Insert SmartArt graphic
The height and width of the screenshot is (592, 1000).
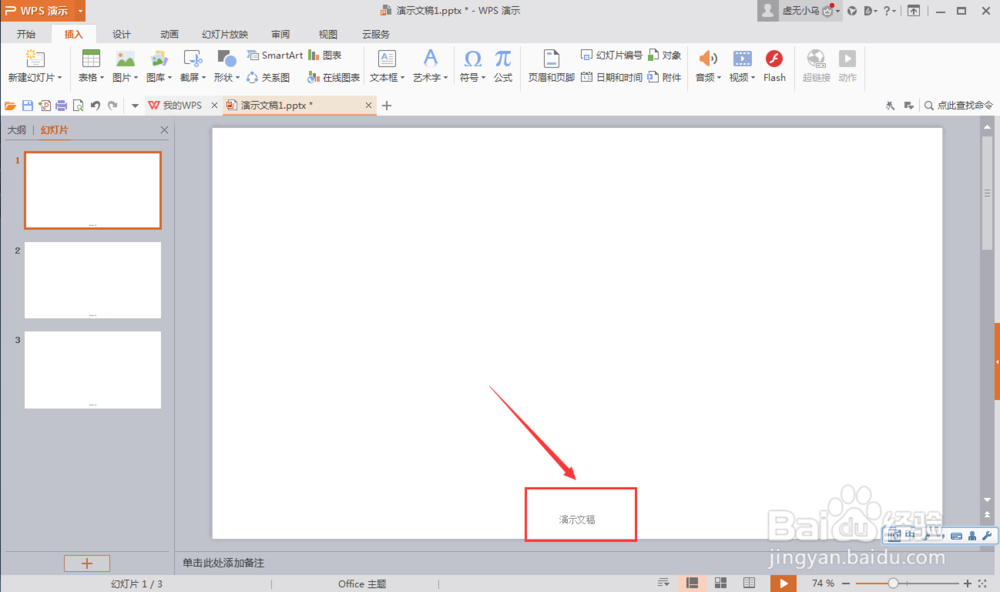pos(275,56)
